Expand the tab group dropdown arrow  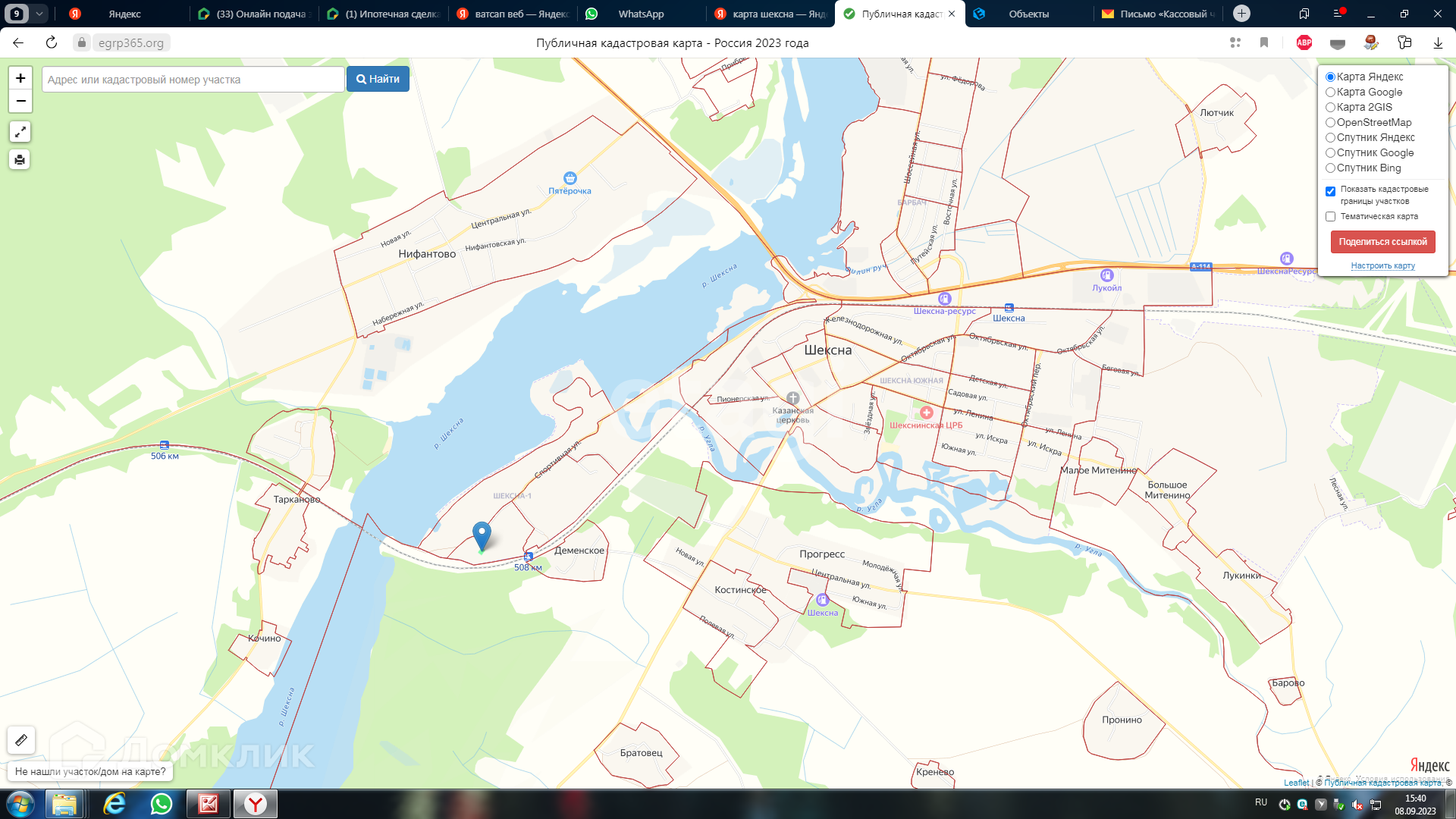coord(39,14)
